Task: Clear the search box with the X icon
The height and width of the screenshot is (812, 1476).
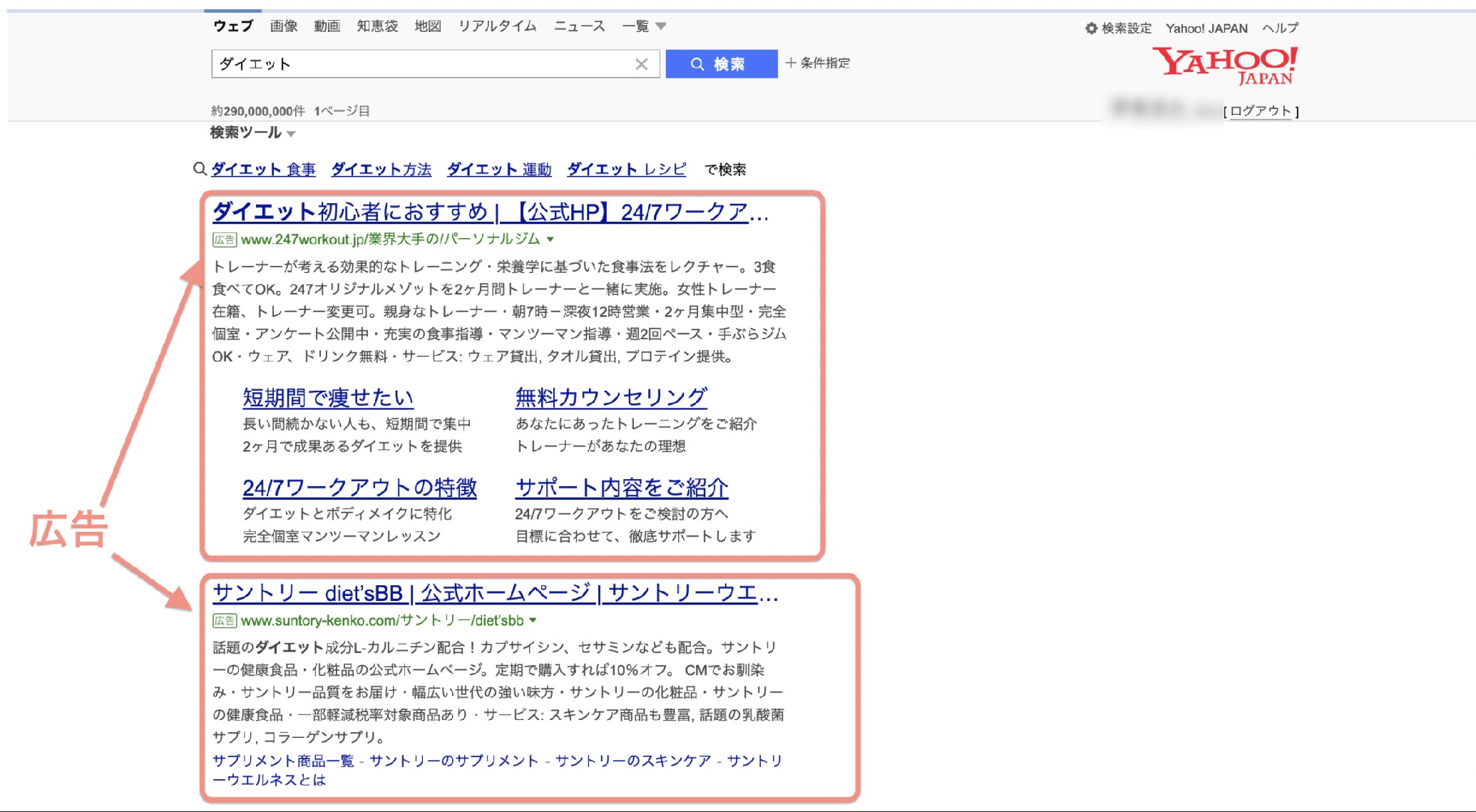Action: pos(641,64)
